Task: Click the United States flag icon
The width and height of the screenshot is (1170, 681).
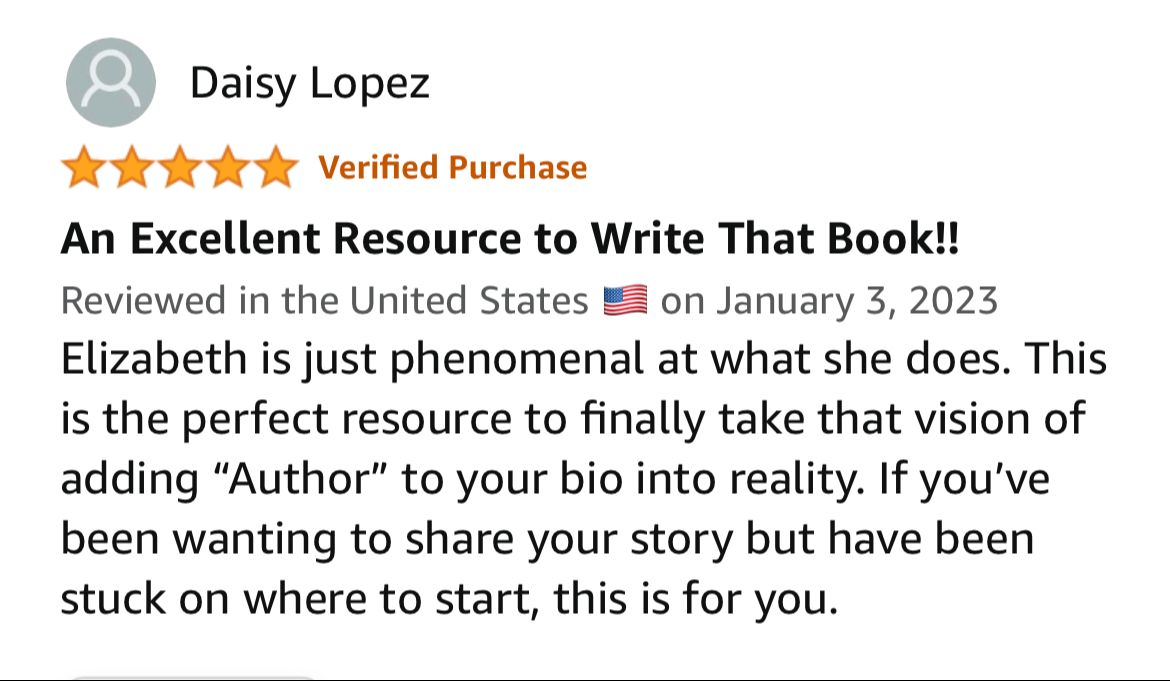Action: pyautogui.click(x=626, y=300)
